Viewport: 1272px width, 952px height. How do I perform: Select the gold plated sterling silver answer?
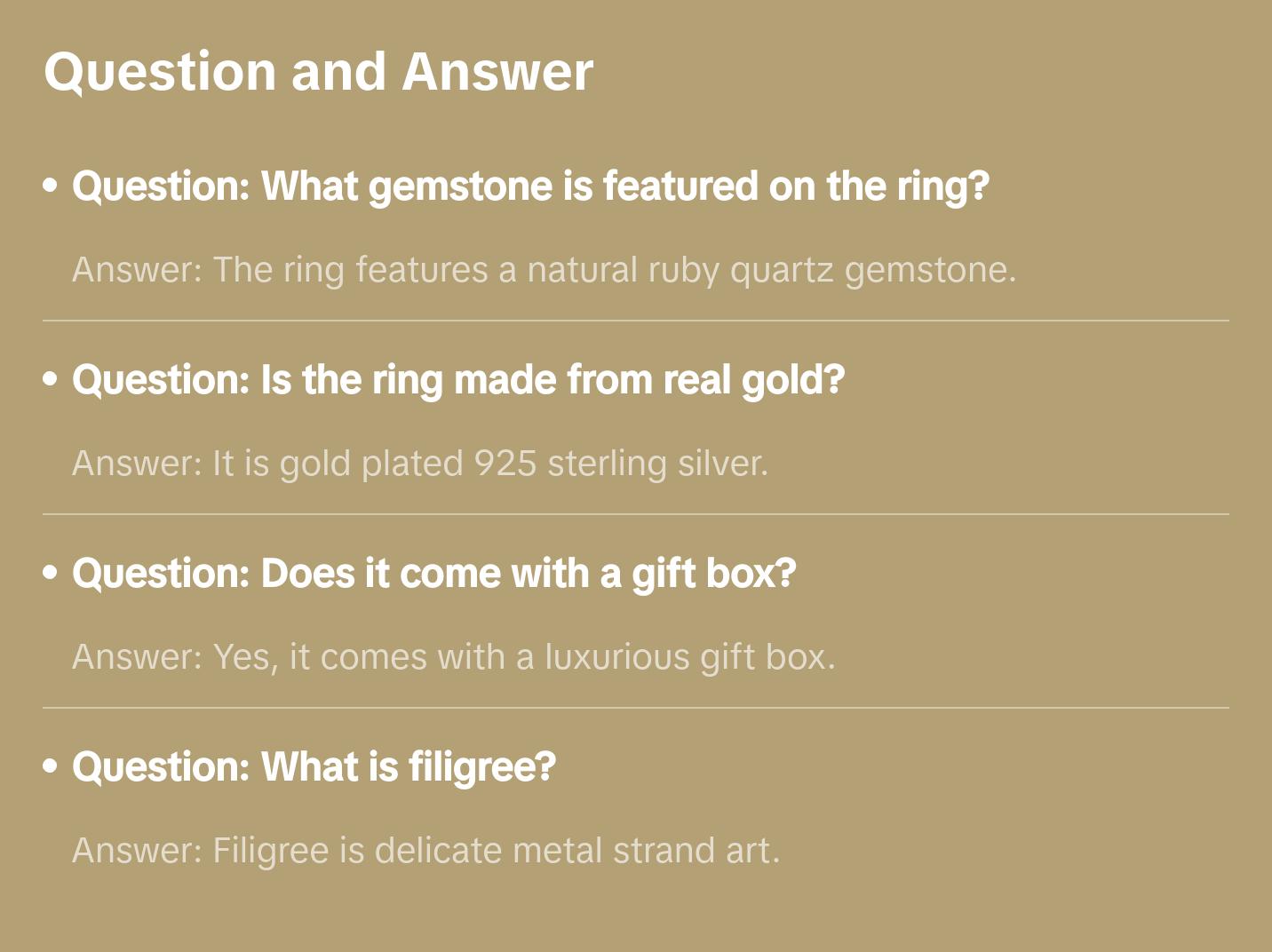point(419,464)
